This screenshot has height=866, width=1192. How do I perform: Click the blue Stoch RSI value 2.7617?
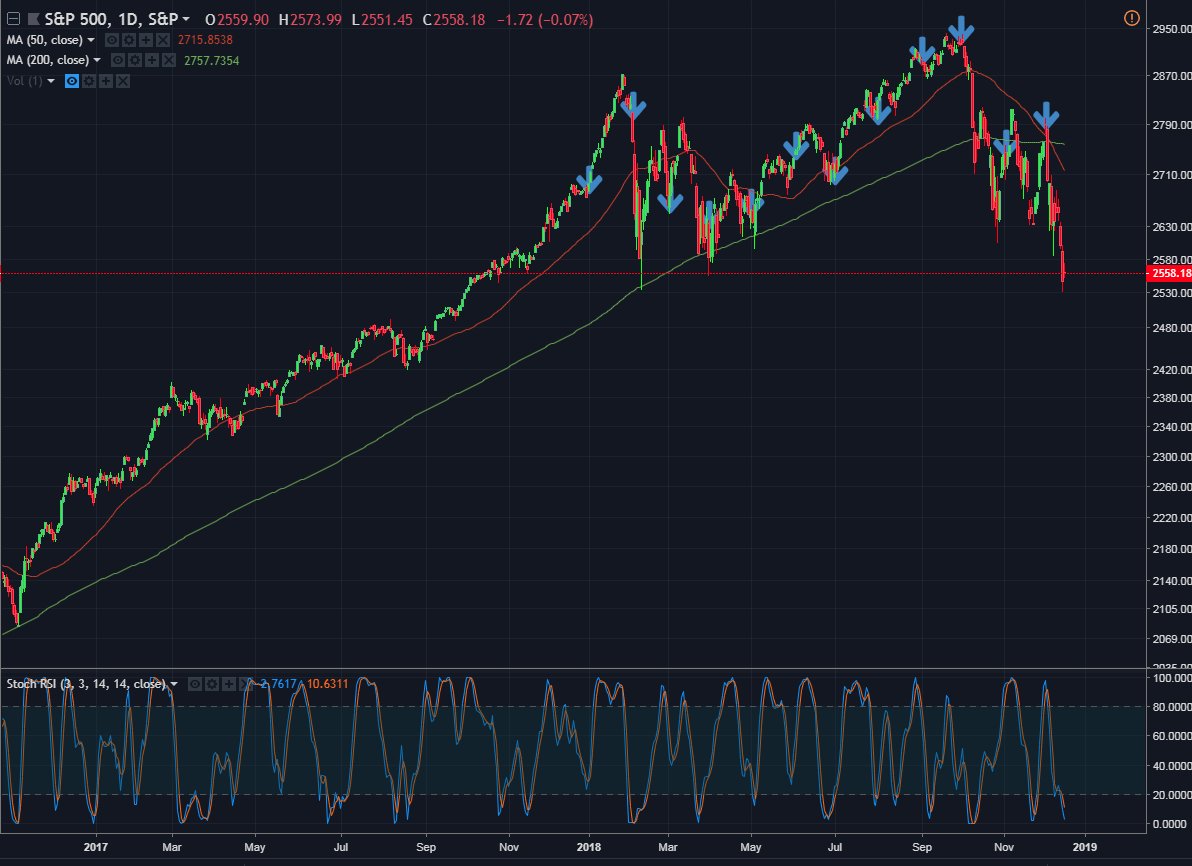click(x=278, y=684)
